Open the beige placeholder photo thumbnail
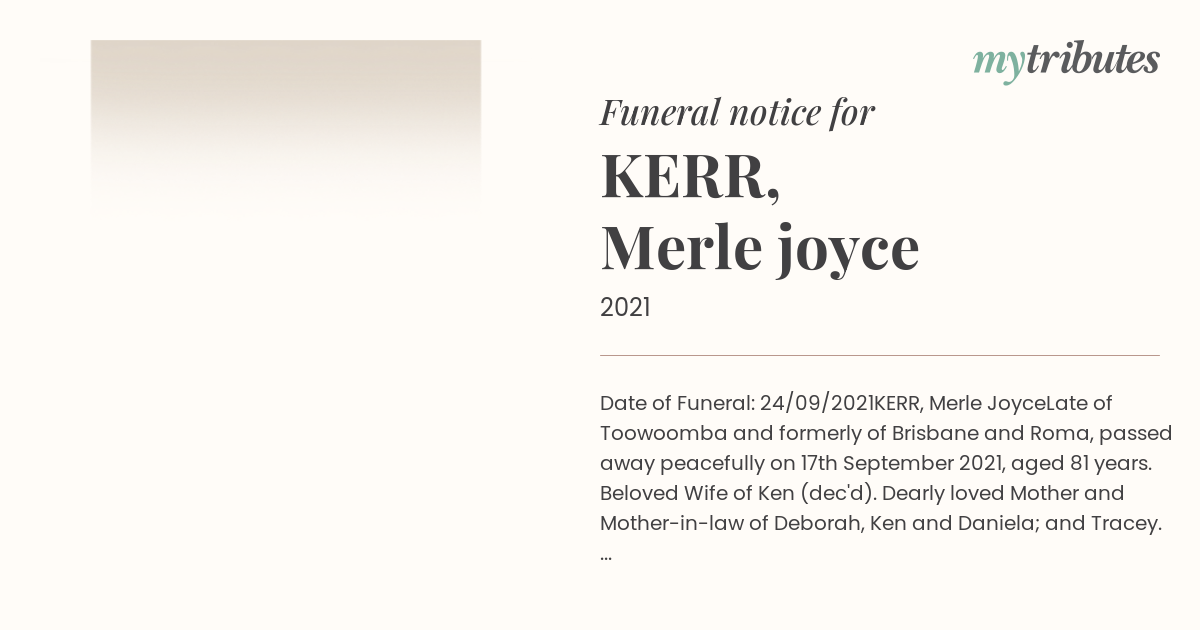This screenshot has width=1200, height=630. click(x=286, y=125)
